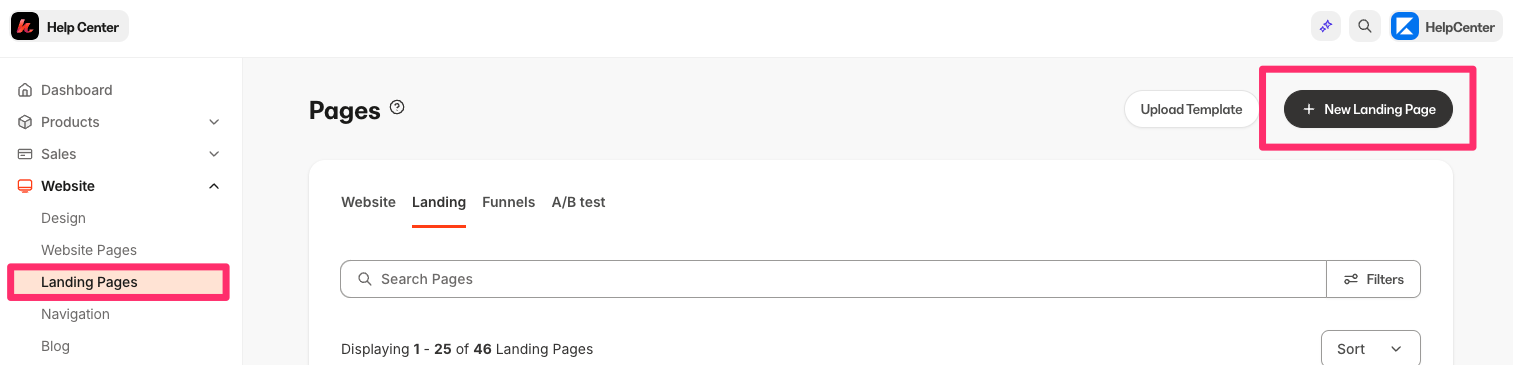Open the HelpCenter account avatar icon

[x=1405, y=26]
